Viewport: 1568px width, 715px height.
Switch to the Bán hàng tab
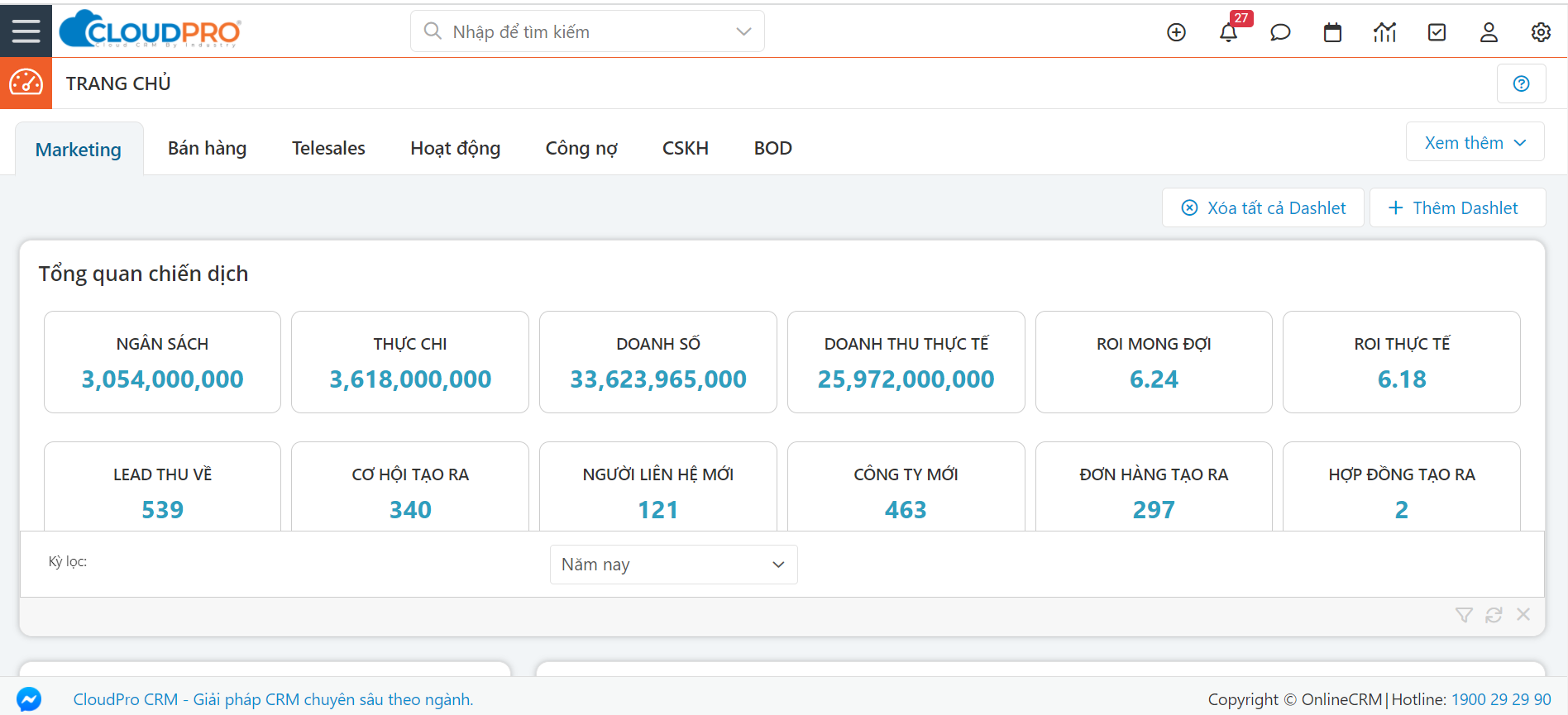click(207, 148)
